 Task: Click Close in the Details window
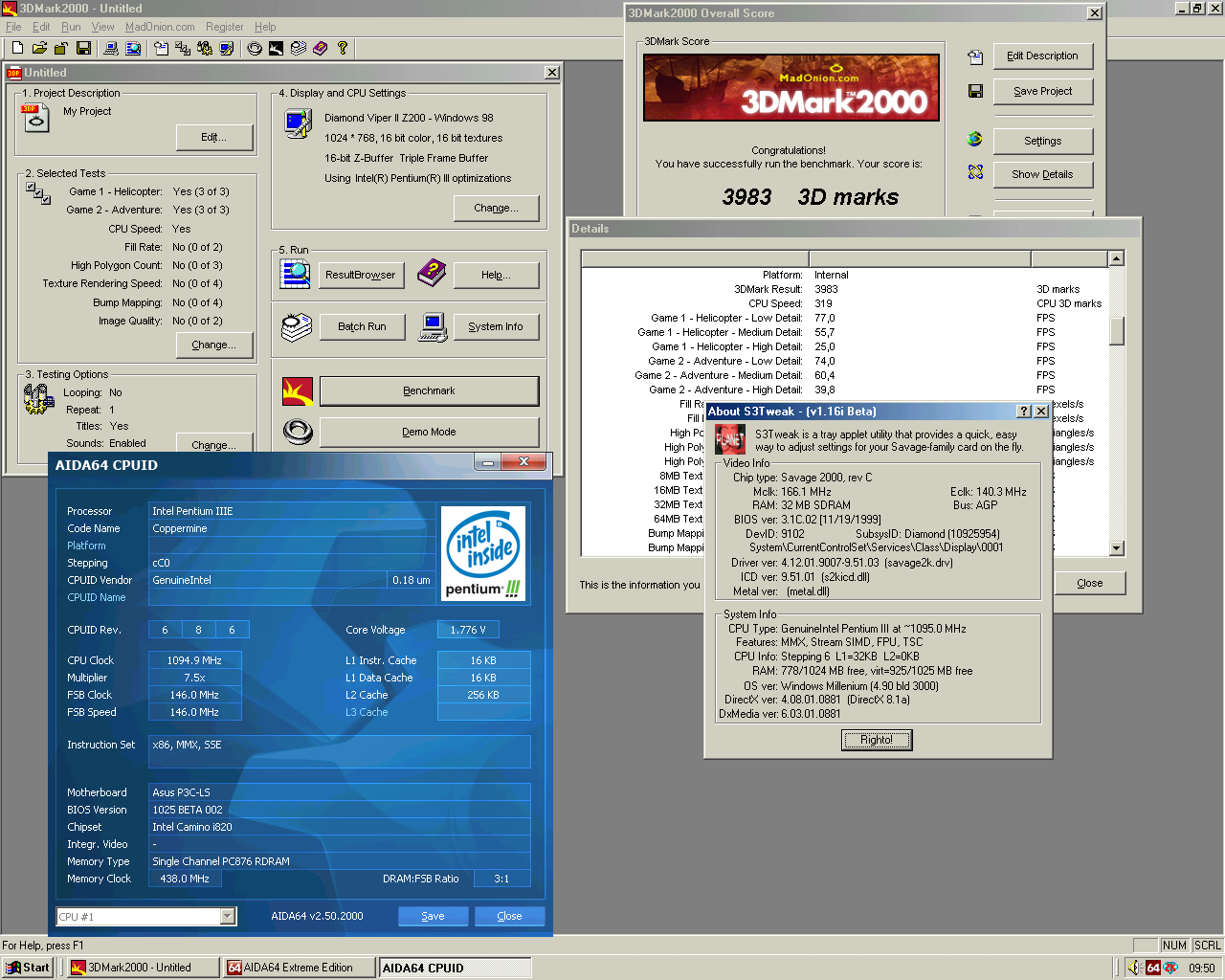tap(1090, 584)
